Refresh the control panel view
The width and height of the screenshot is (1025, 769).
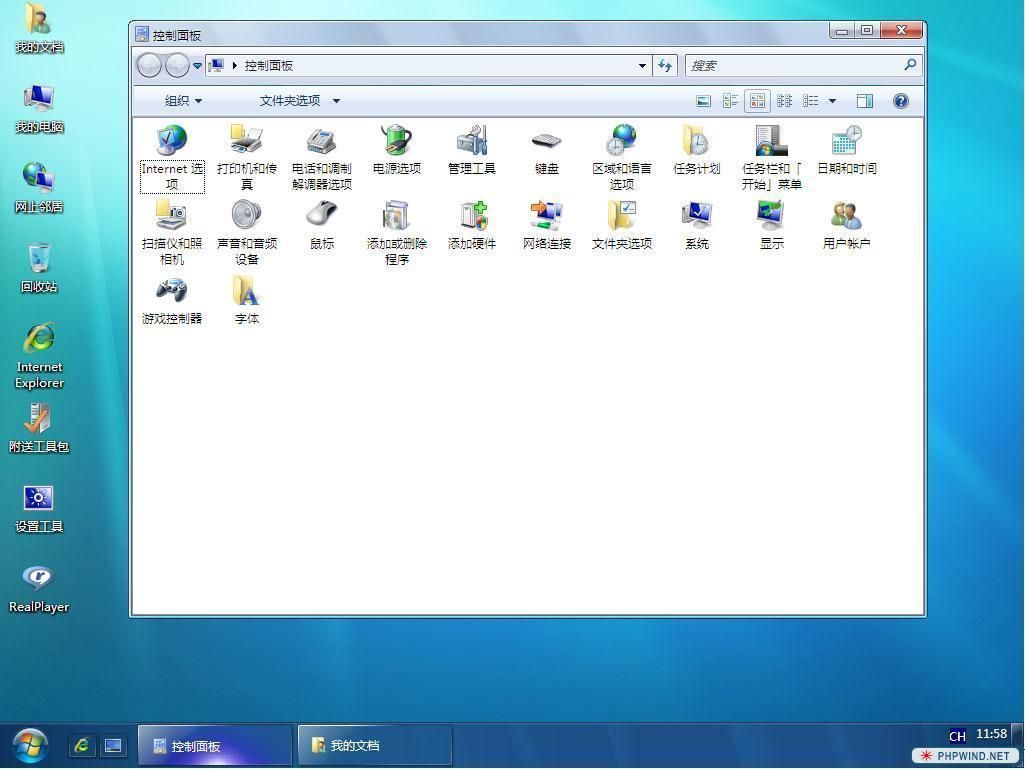pos(665,65)
